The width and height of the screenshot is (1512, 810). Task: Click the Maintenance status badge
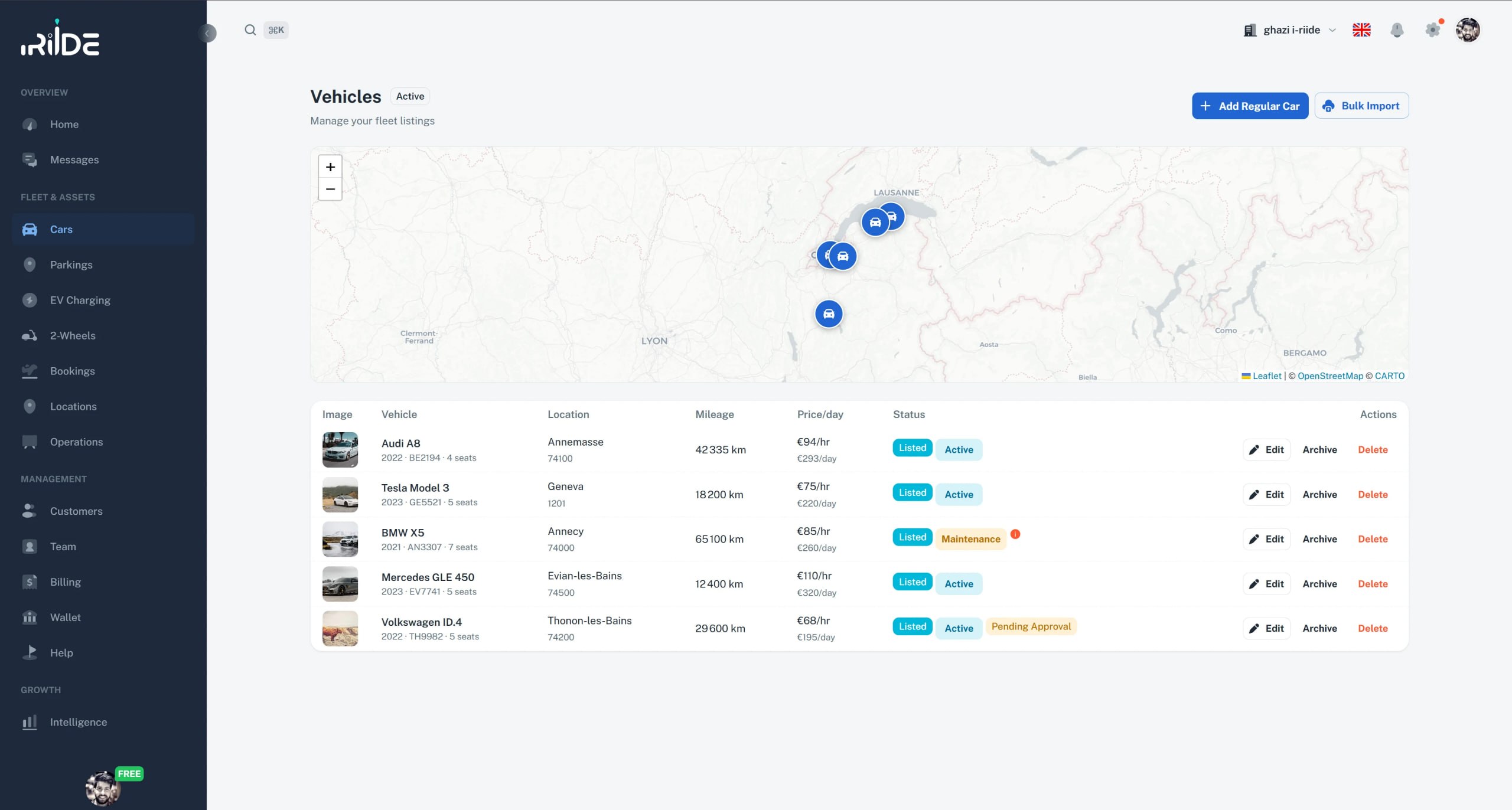click(971, 539)
